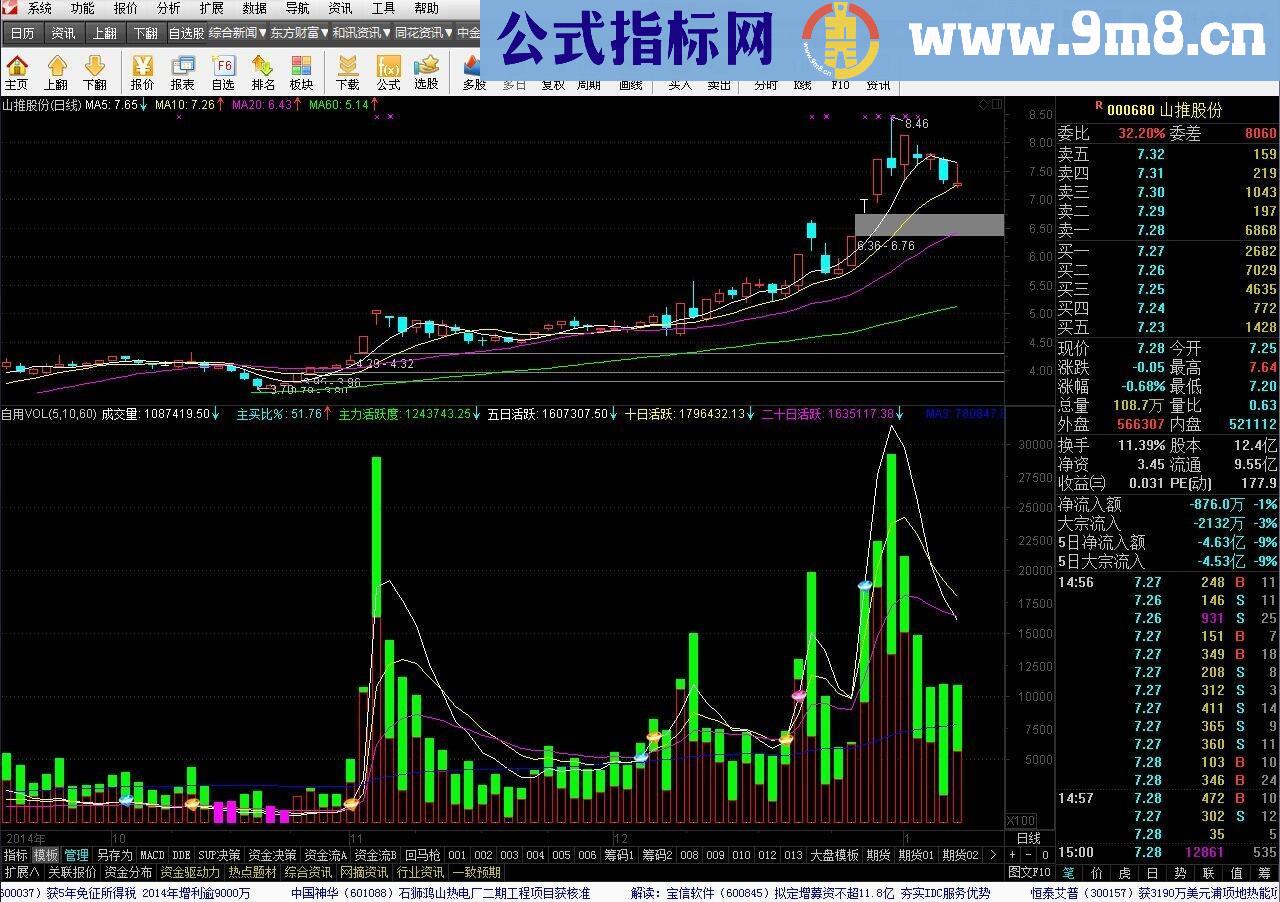The height and width of the screenshot is (902, 1280).
Task: Select the 排名 ranking icon
Action: tap(262, 70)
